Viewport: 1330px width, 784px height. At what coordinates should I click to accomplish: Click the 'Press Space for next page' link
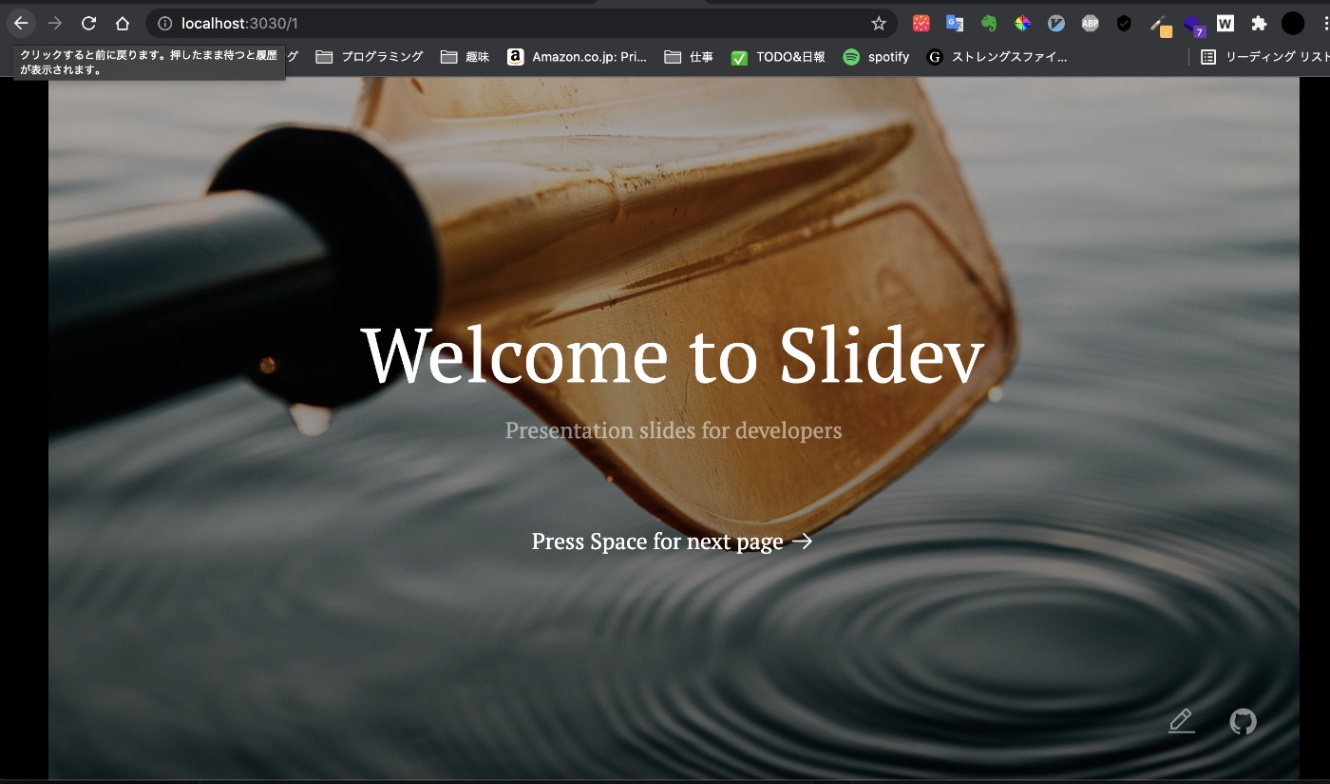(x=672, y=541)
